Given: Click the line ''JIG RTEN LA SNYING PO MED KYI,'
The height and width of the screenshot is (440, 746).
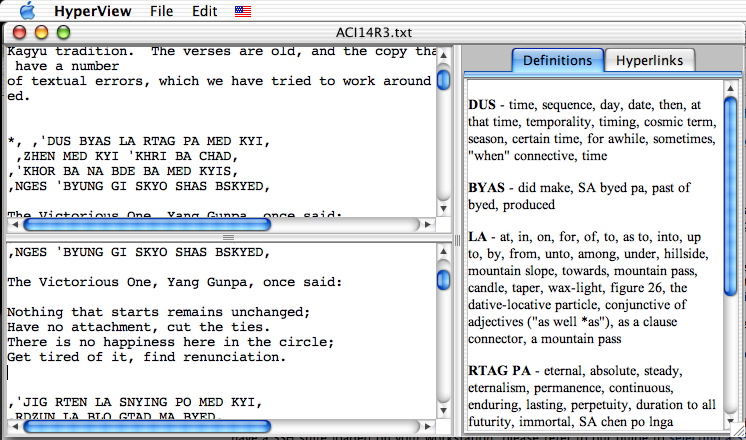Looking at the screenshot, I should point(135,402).
